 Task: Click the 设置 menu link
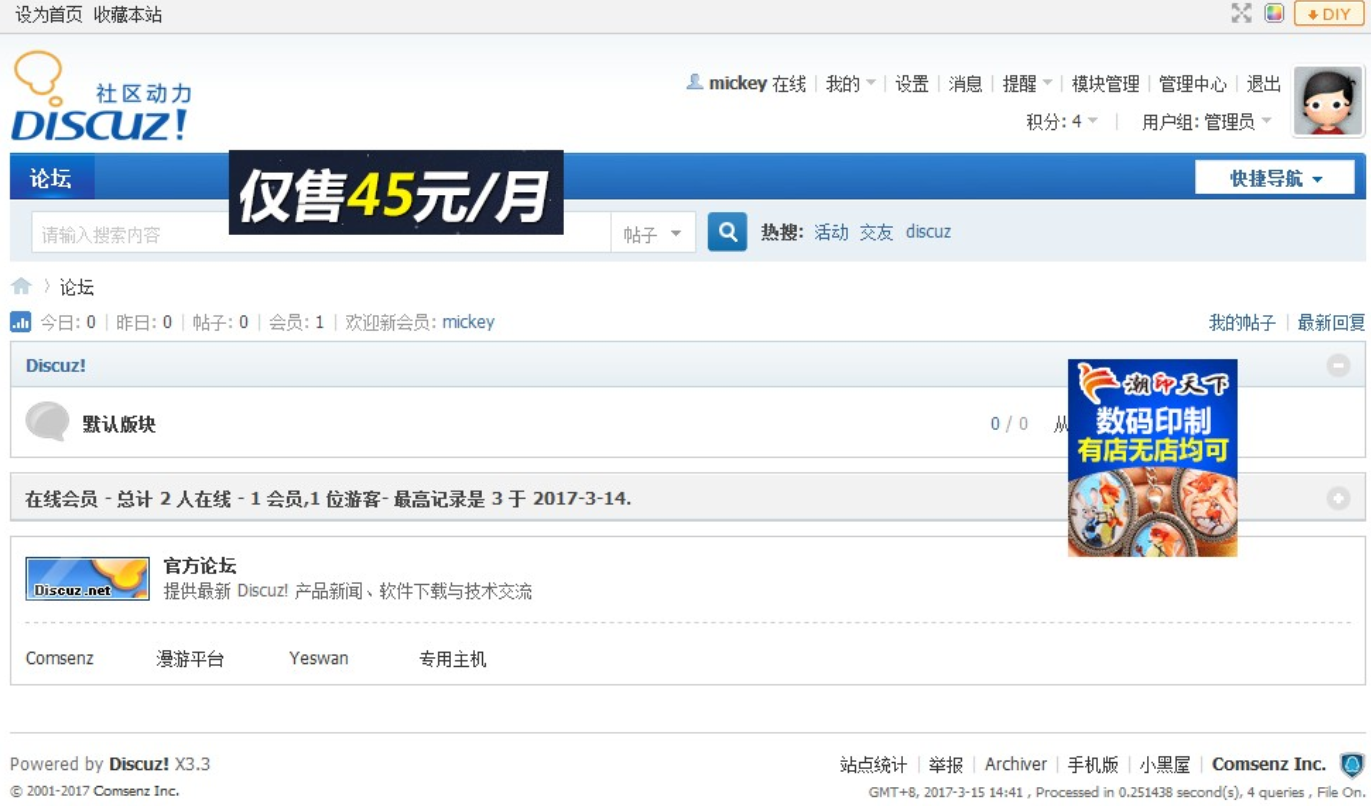(912, 84)
